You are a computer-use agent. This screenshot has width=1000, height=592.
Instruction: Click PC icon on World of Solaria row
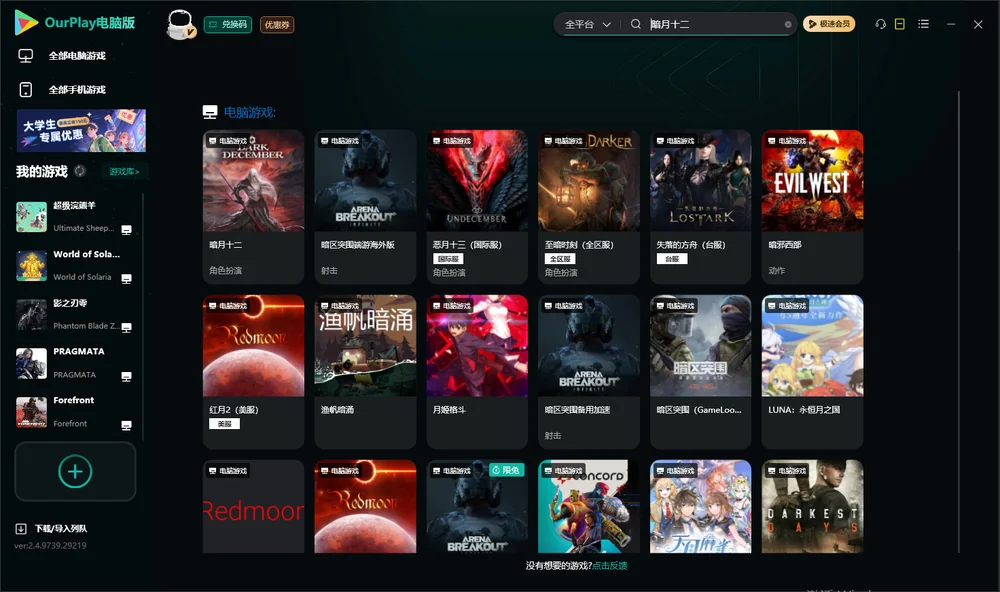[126, 279]
